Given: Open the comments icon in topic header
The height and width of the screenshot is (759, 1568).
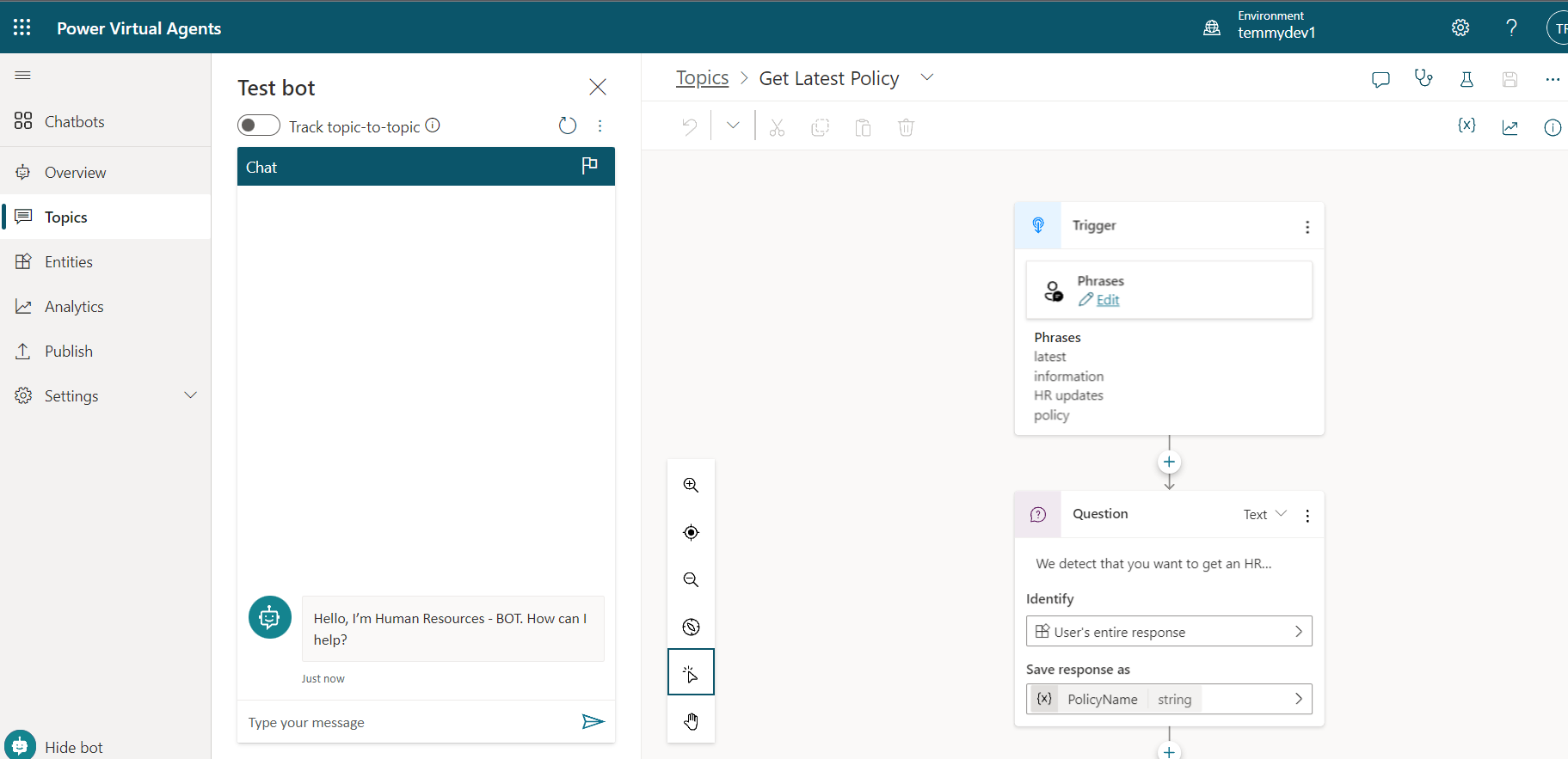Looking at the screenshot, I should pyautogui.click(x=1380, y=79).
